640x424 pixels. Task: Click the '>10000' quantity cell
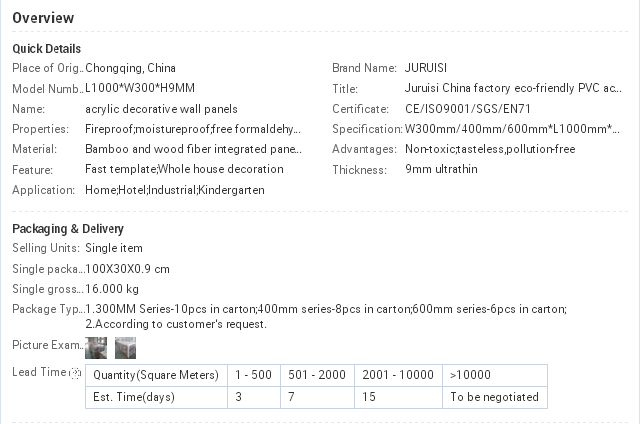click(470, 375)
